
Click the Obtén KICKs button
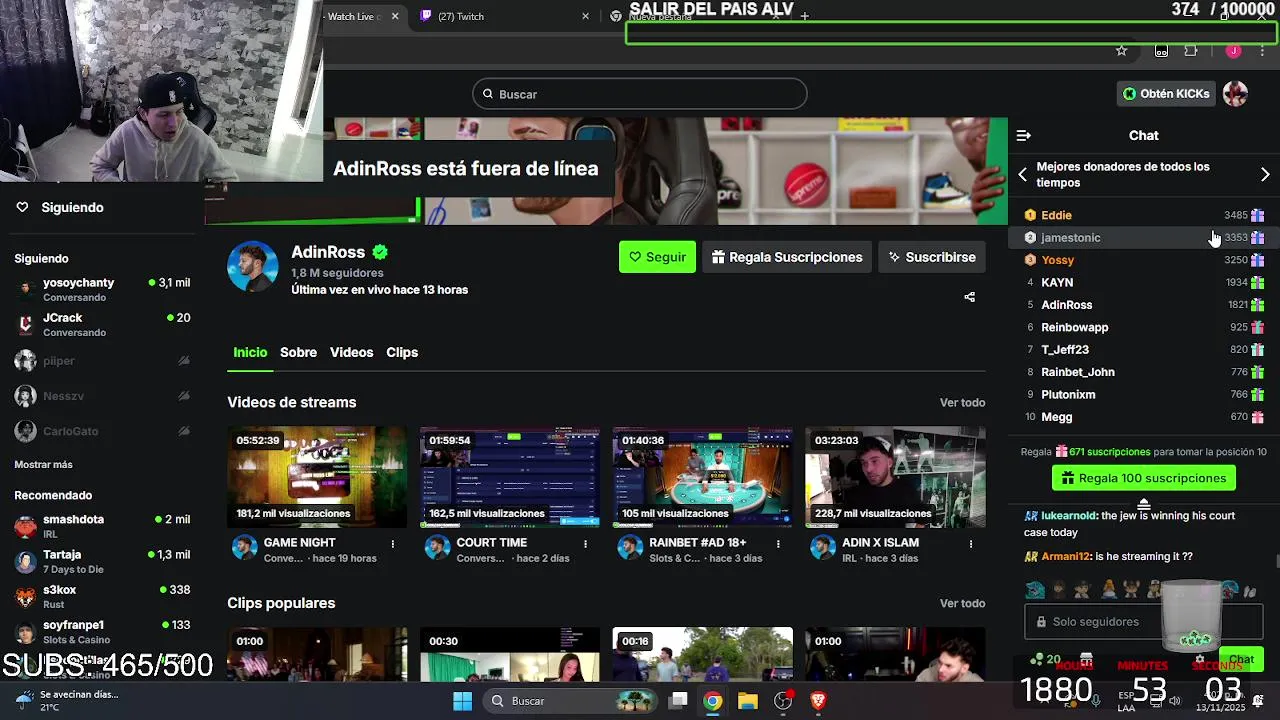click(x=1166, y=94)
